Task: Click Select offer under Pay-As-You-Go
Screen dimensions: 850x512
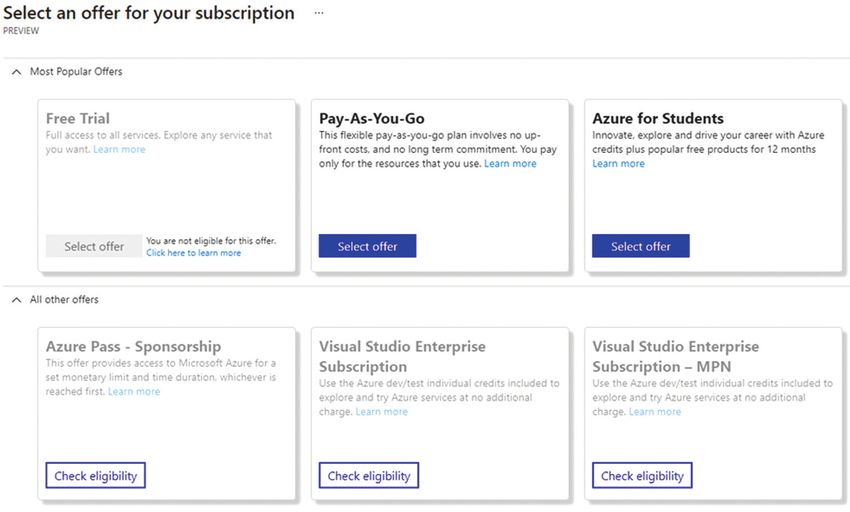Action: pyautogui.click(x=368, y=246)
